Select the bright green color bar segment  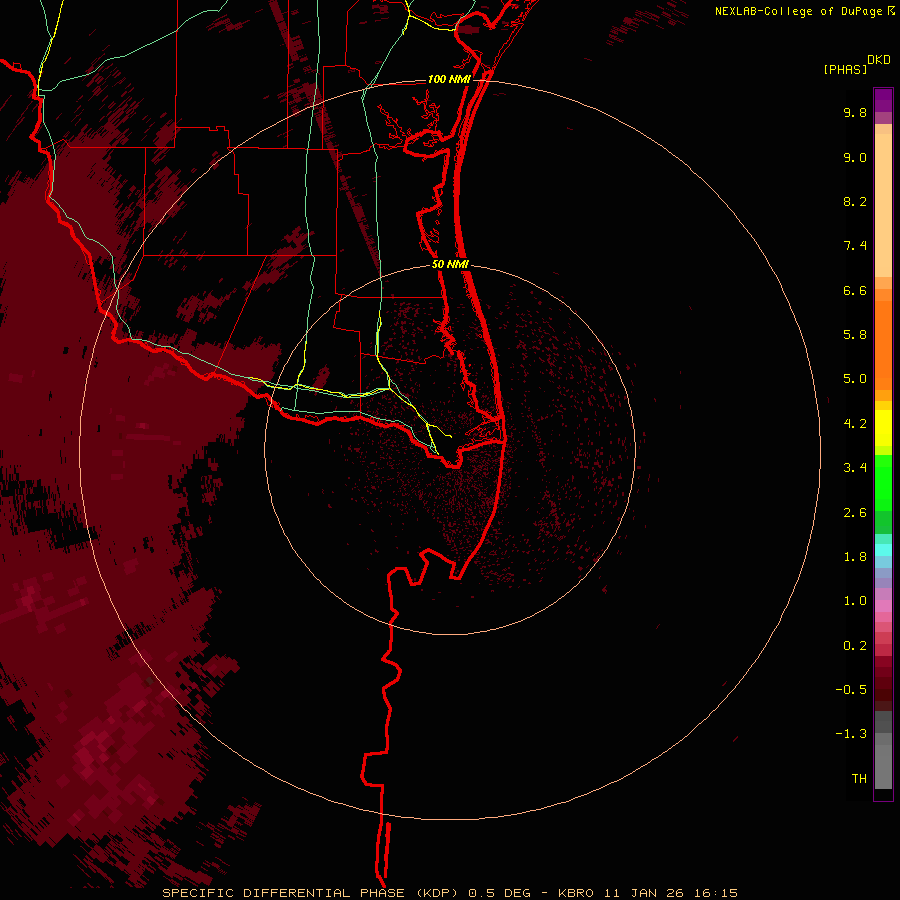pos(883,483)
